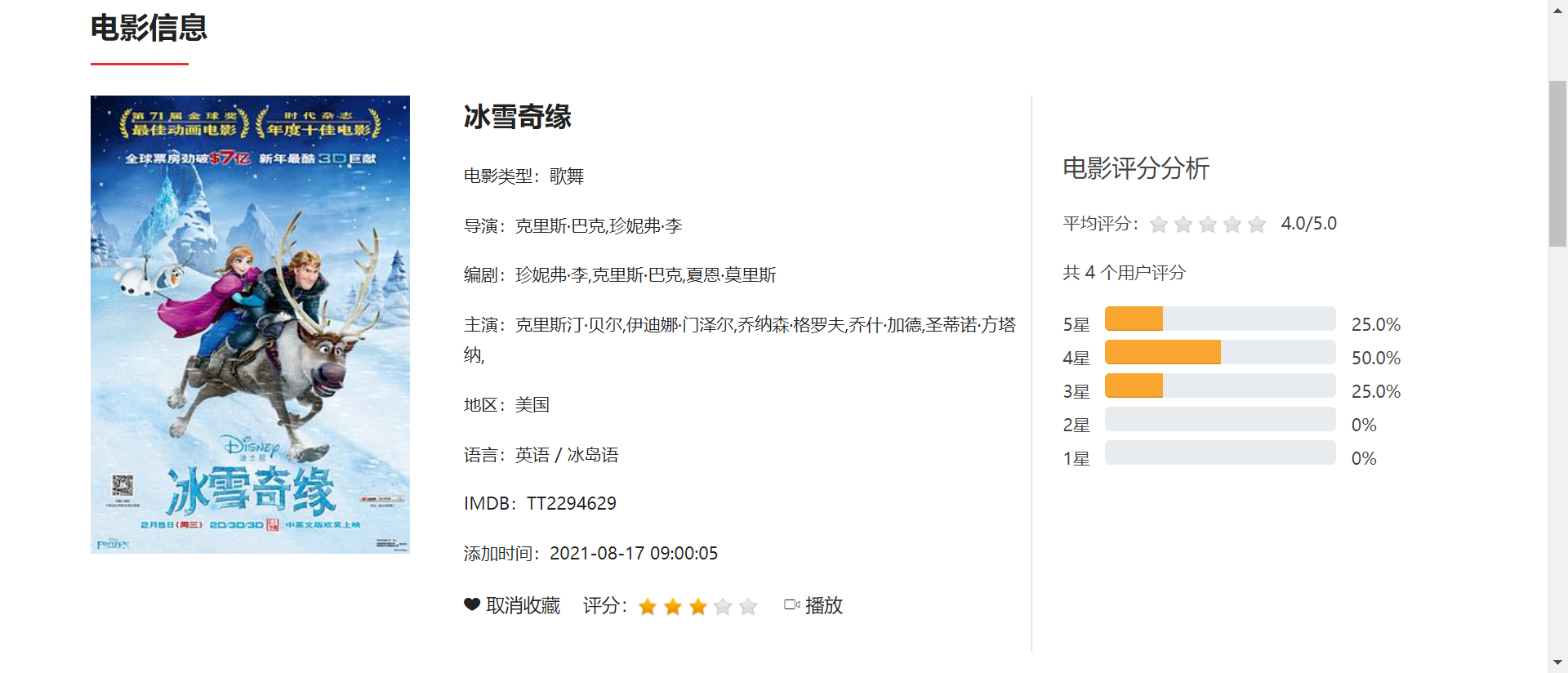Rate the movie two stars
This screenshot has height=673, width=1568.
pos(673,606)
